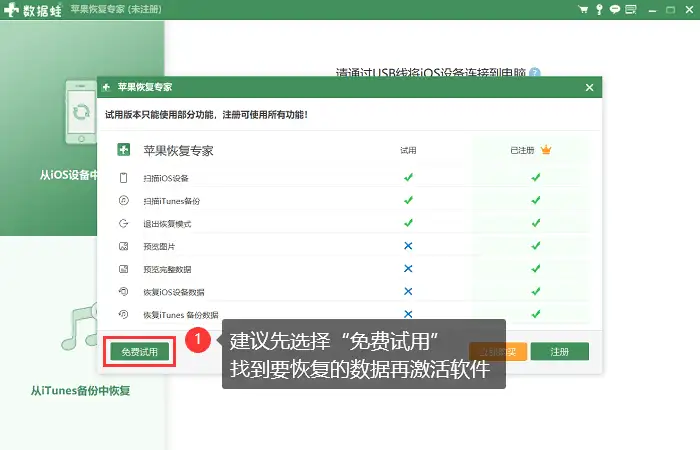Click the 恢复iTunes 备份数据 feature row label
The width and height of the screenshot is (700, 450).
pos(181,315)
